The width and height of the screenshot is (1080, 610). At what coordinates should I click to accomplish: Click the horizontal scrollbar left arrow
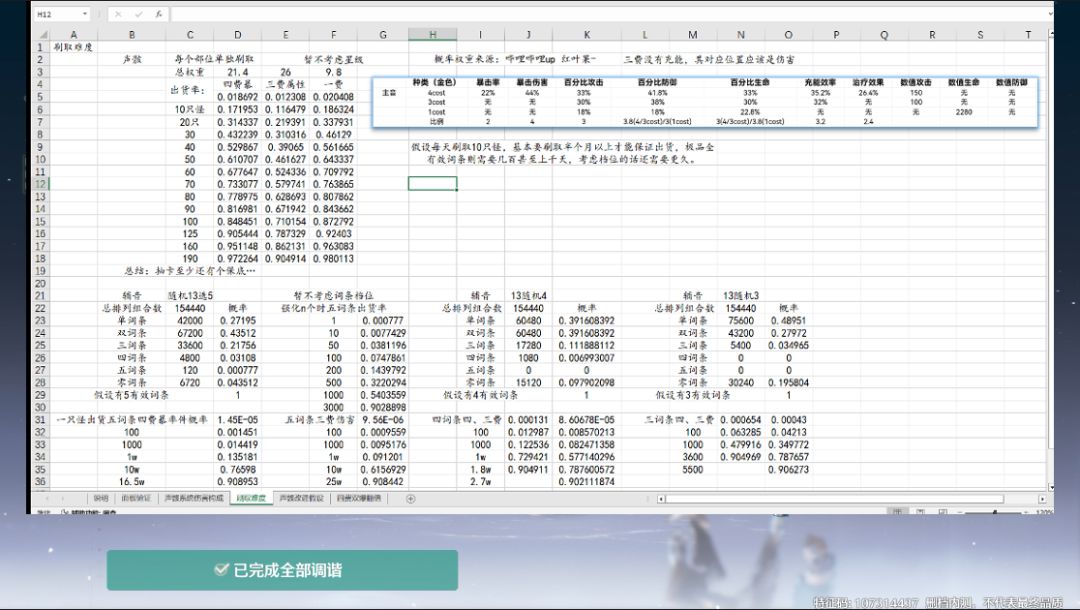[661, 498]
